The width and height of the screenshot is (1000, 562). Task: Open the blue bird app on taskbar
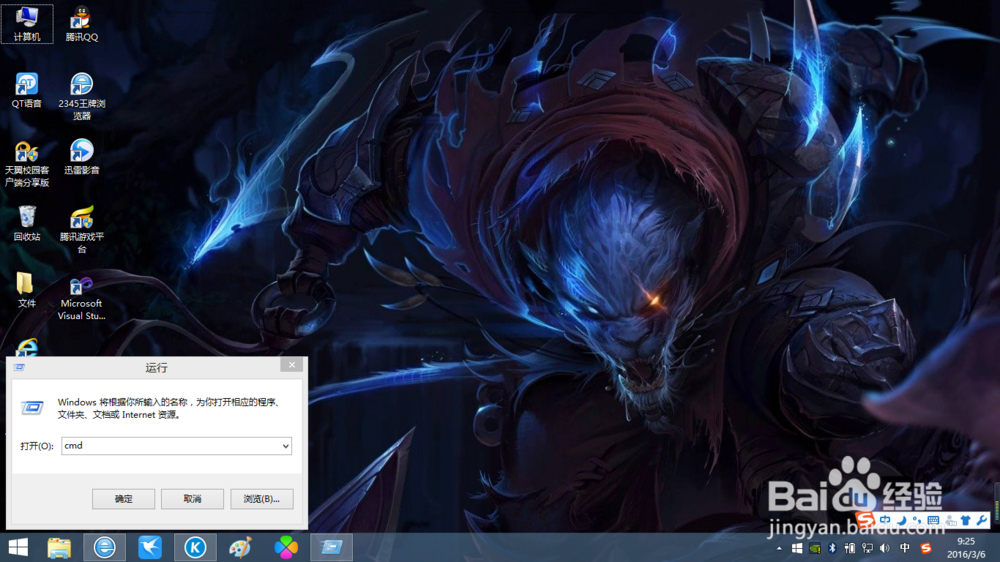pos(150,547)
